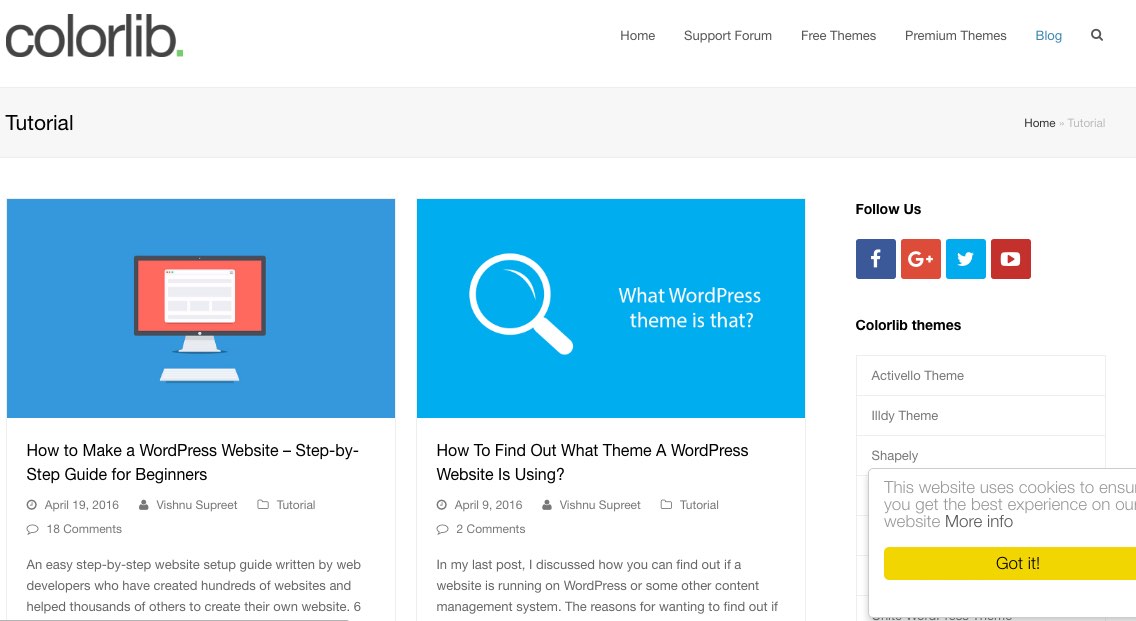Click the clock icon beside April 9, 2016
Image resolution: width=1136 pixels, height=621 pixels.
coord(442,505)
